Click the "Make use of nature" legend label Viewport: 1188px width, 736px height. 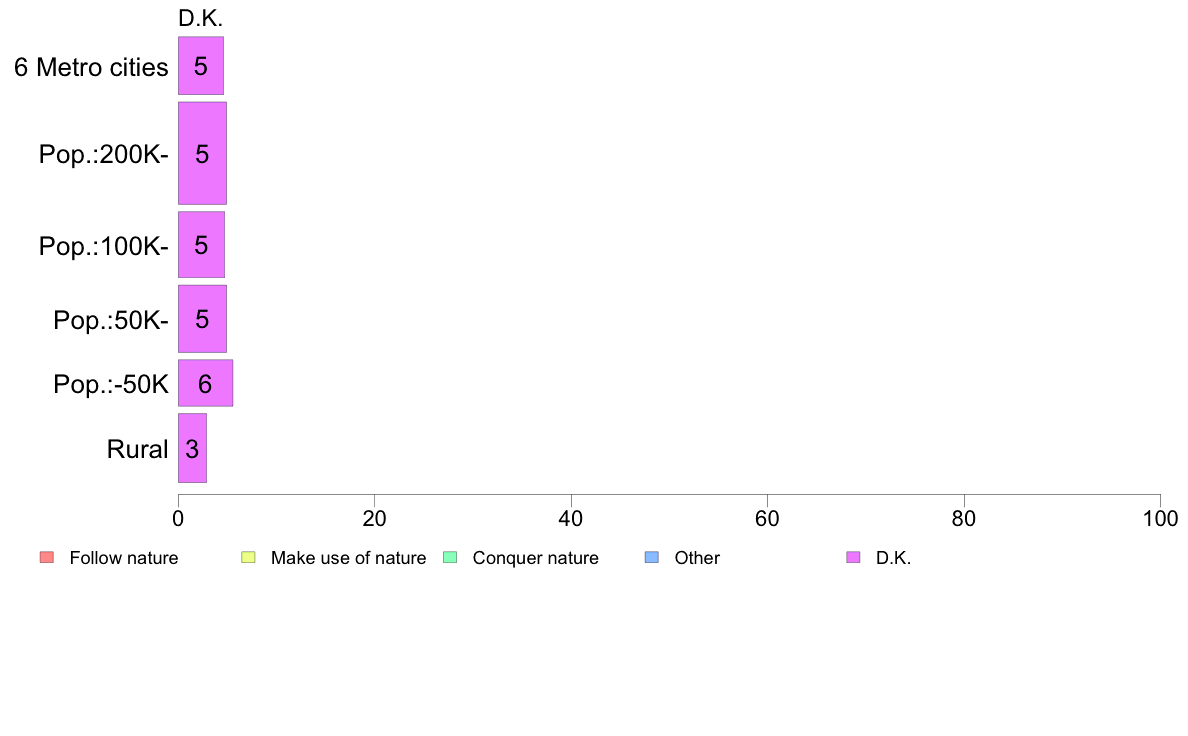point(348,558)
